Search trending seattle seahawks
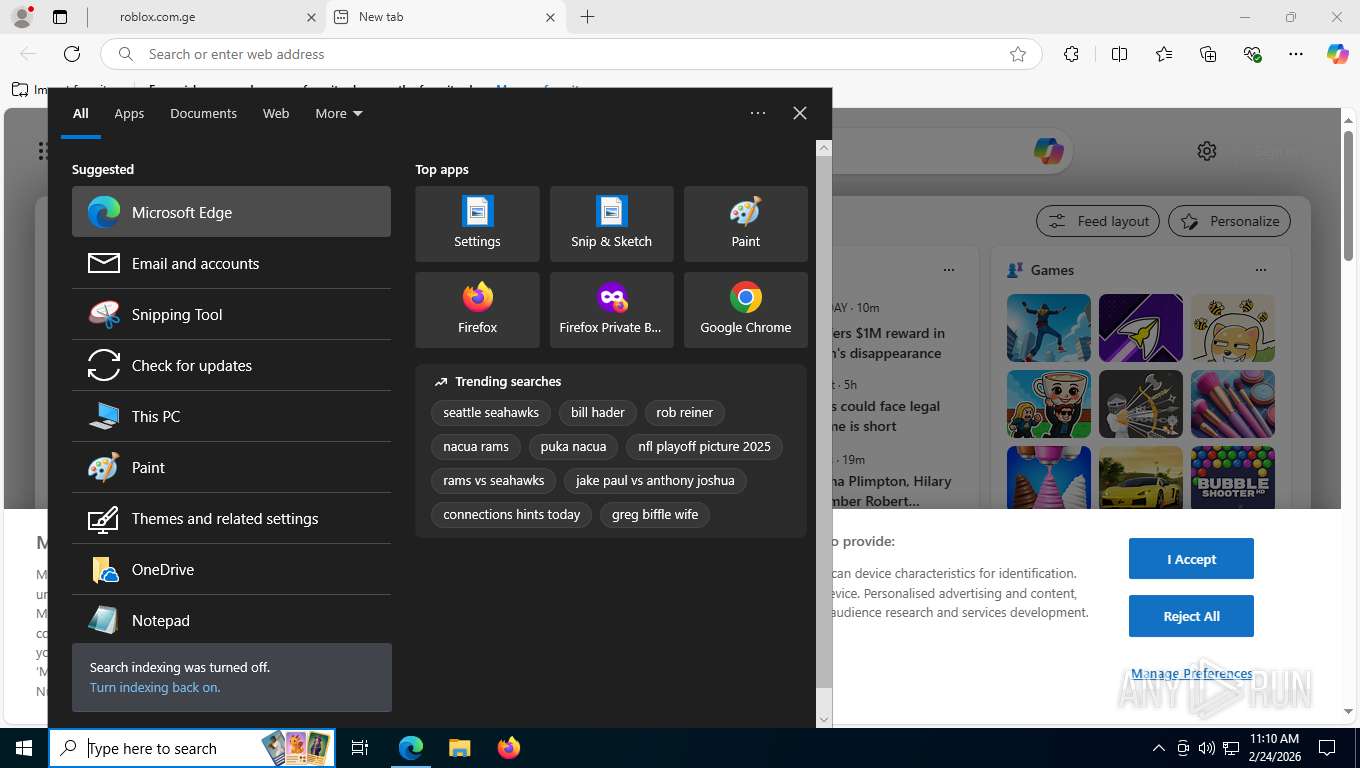 [491, 412]
